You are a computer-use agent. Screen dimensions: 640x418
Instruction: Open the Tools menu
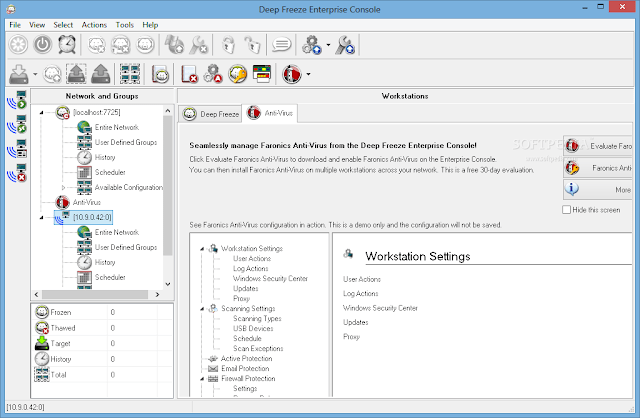click(x=125, y=25)
